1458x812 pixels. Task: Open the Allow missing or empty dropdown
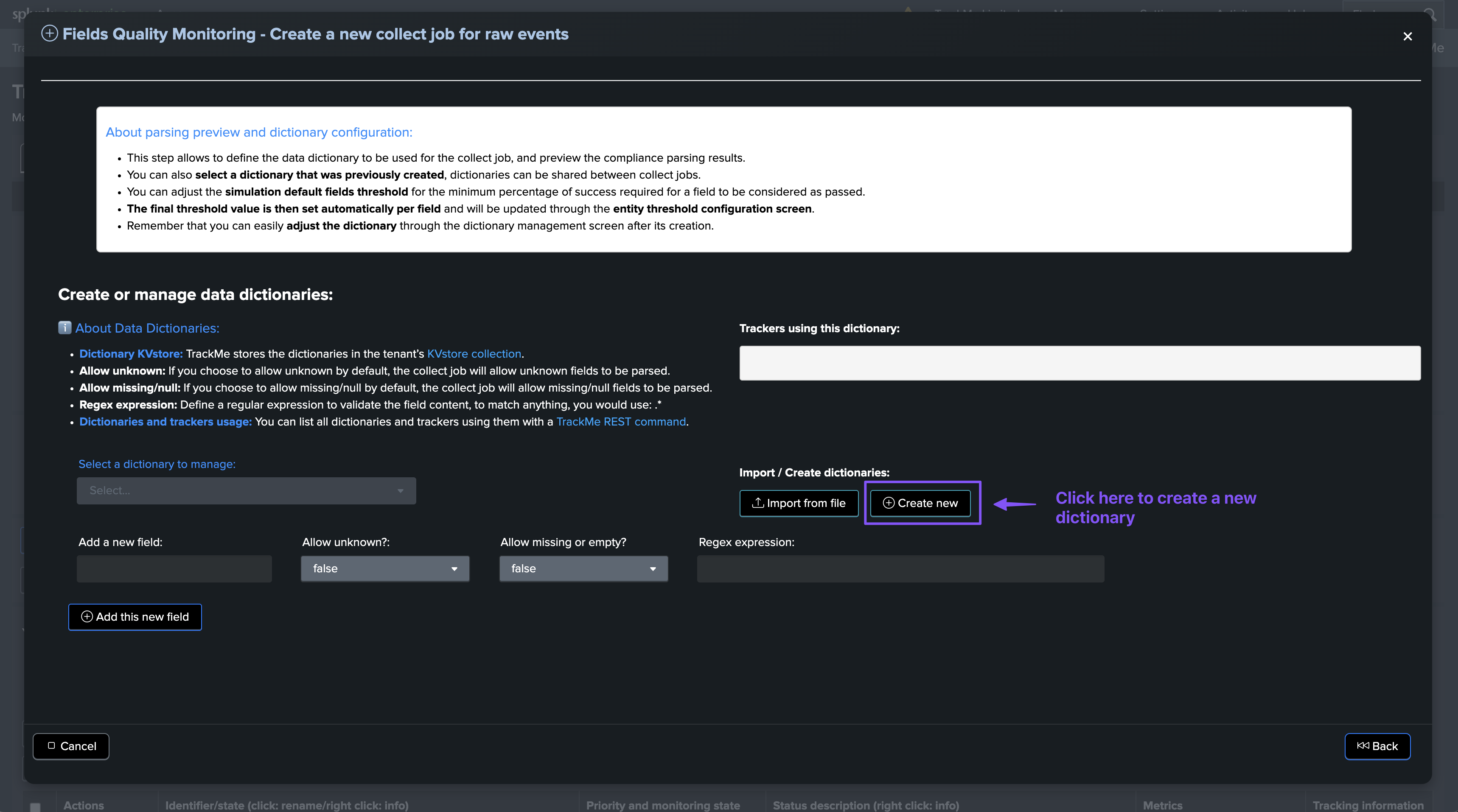point(583,568)
